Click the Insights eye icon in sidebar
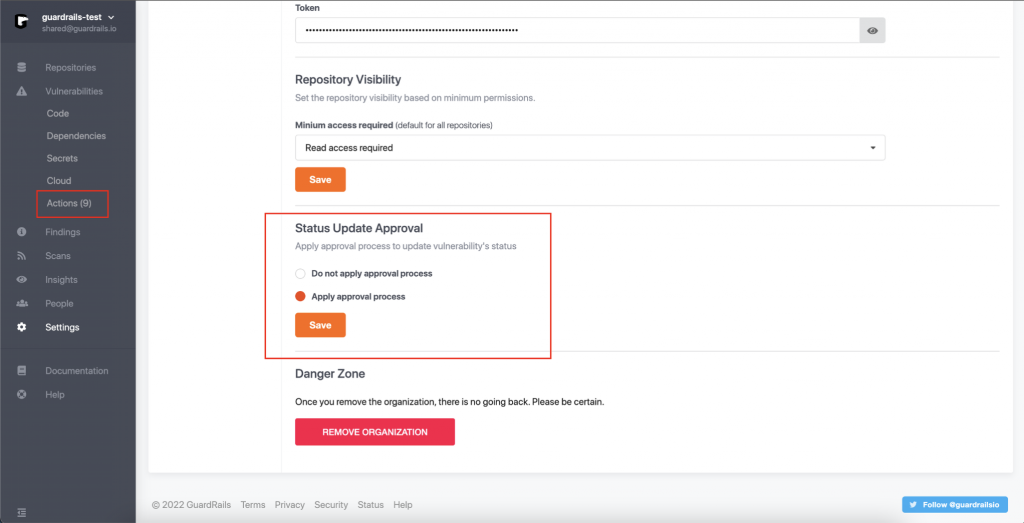The image size is (1024, 523). click(x=22, y=280)
